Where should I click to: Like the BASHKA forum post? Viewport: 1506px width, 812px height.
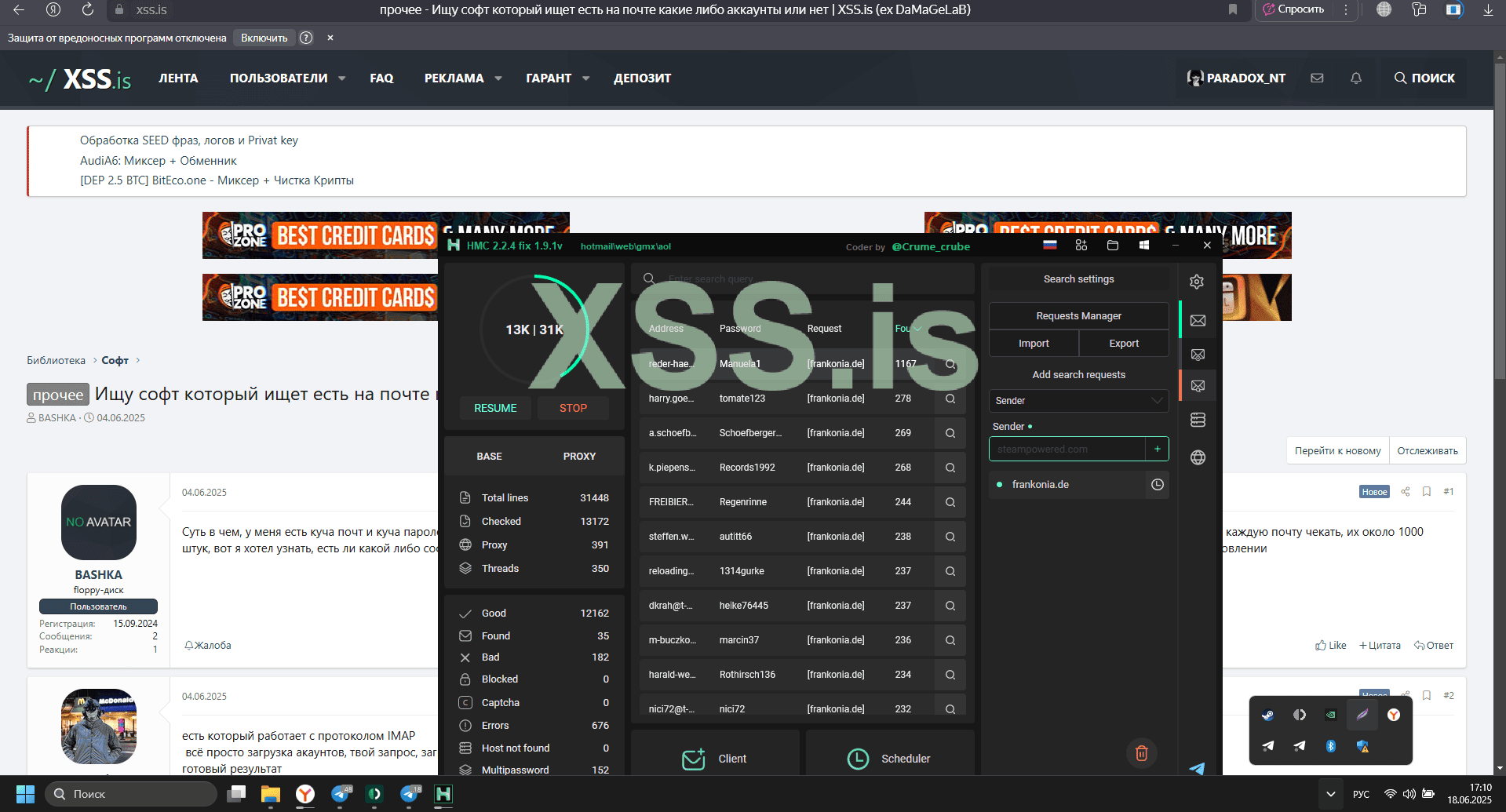(1330, 645)
